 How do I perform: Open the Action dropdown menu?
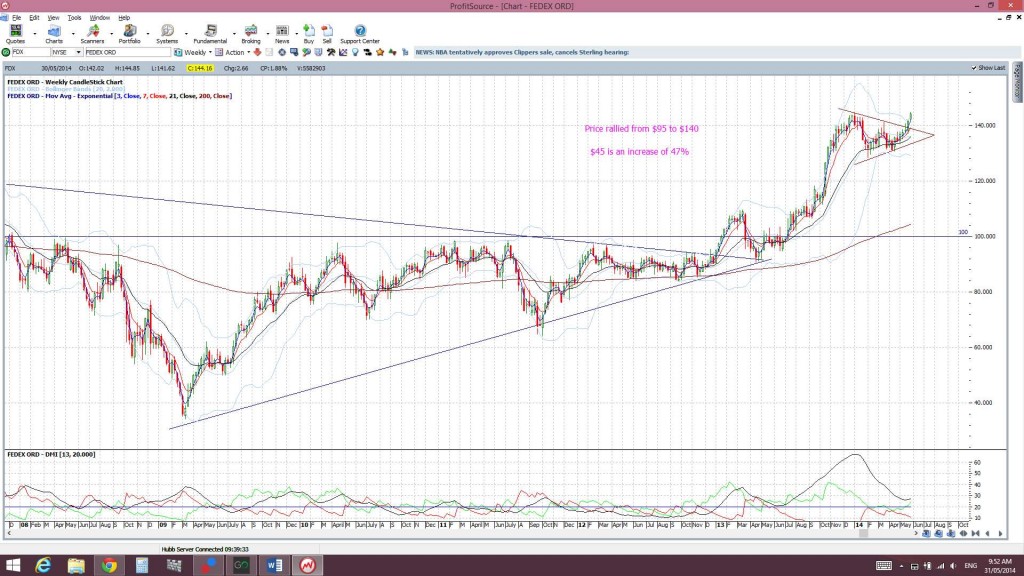[x=248, y=52]
